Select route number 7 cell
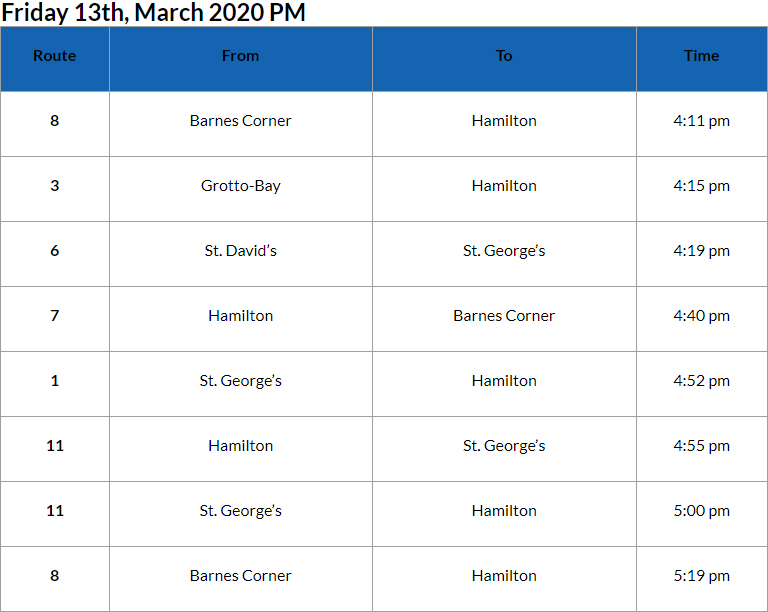 pyautogui.click(x=54, y=316)
